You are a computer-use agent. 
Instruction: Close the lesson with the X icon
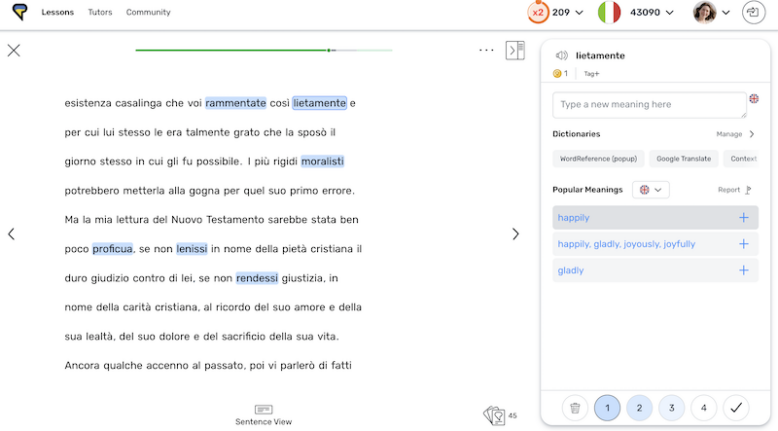14,50
